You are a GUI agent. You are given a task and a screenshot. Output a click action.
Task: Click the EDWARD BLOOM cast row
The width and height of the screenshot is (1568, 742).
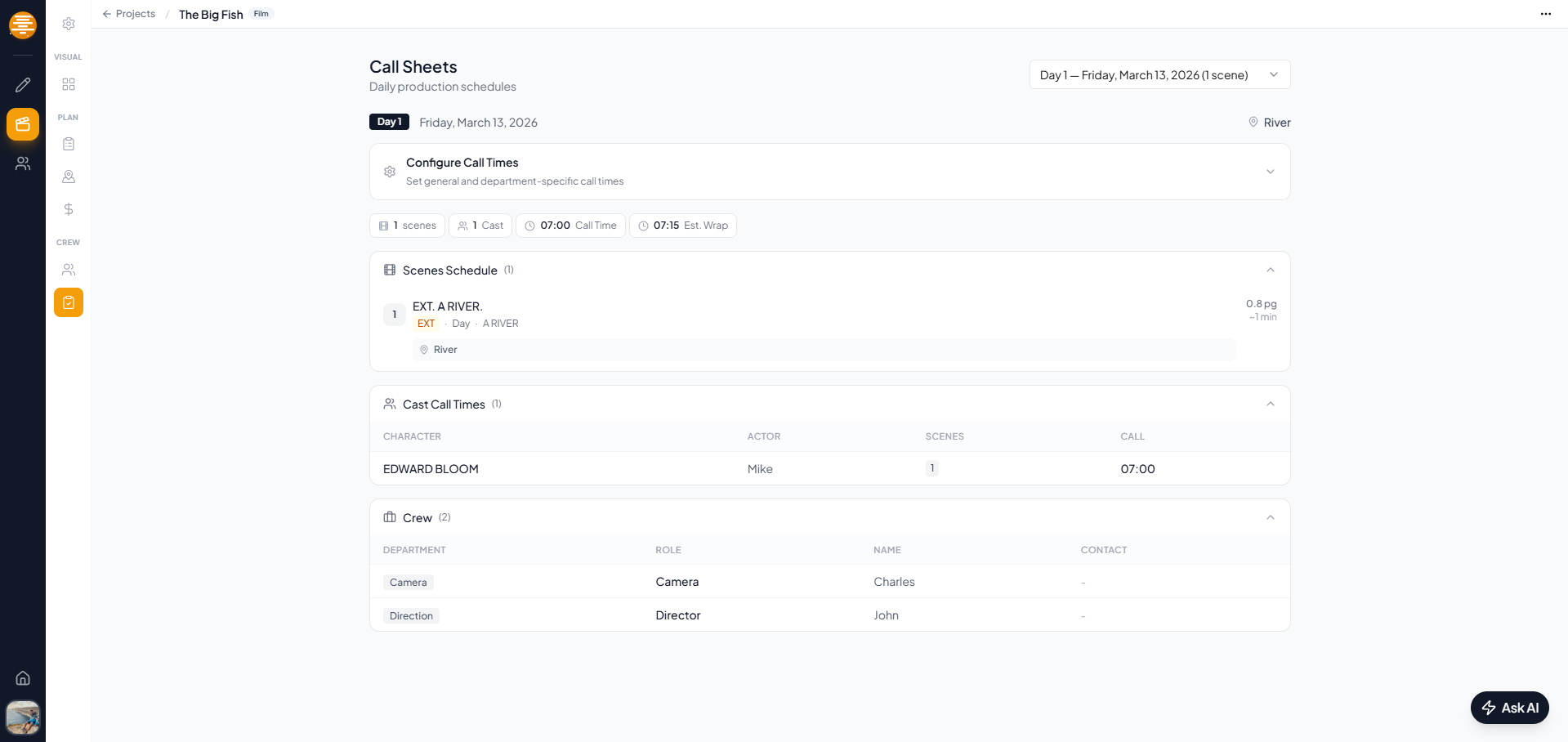tap(431, 469)
